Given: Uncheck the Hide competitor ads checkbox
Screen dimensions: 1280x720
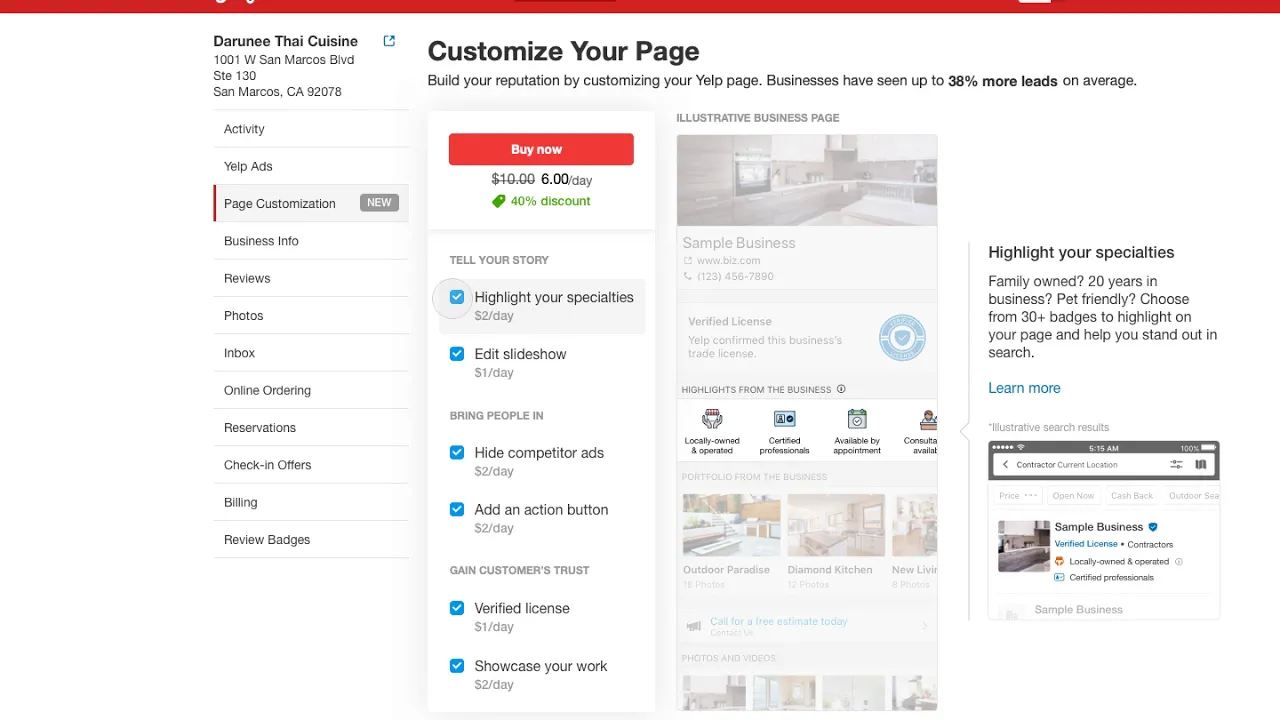Looking at the screenshot, I should tap(457, 452).
